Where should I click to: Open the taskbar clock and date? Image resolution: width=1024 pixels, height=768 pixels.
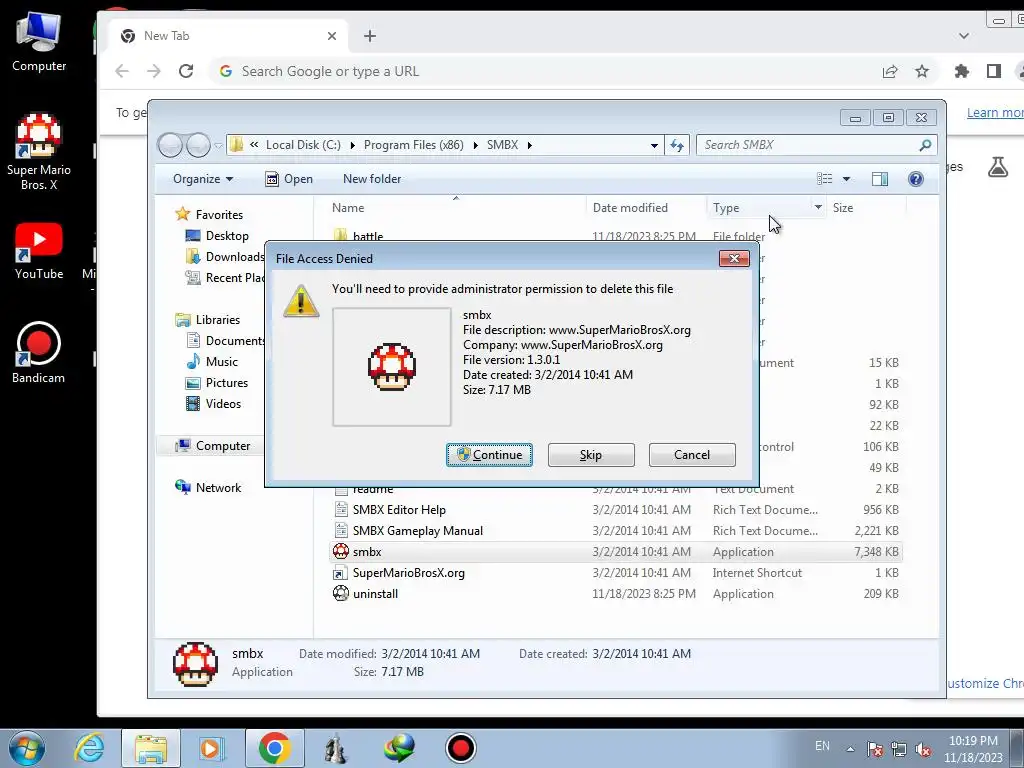click(973, 749)
